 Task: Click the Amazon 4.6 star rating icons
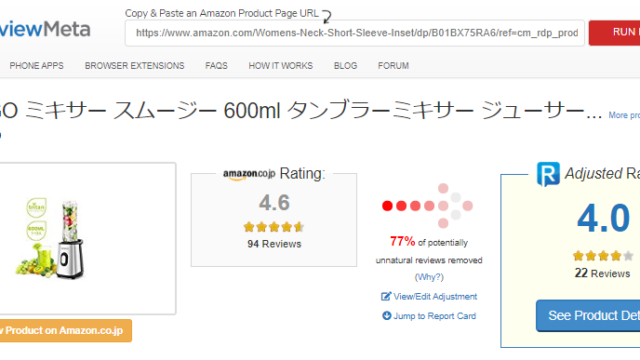(x=274, y=227)
